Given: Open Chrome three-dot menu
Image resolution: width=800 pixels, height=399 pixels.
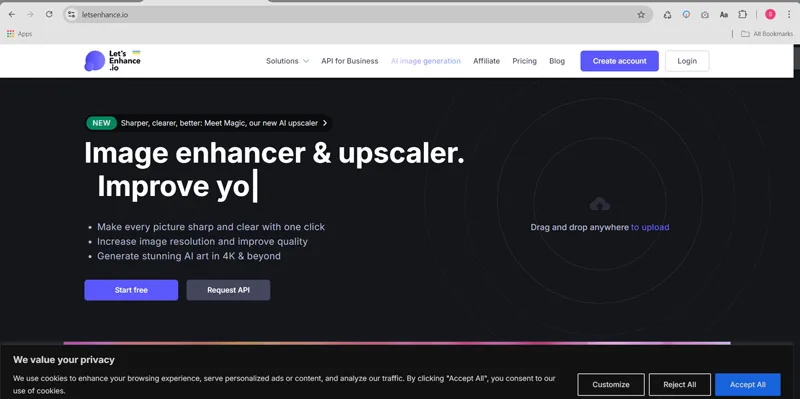Looking at the screenshot, I should pyautogui.click(x=788, y=15).
